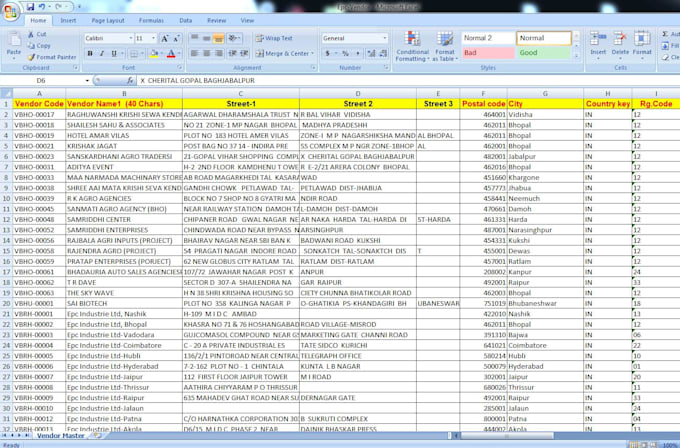680x448 pixels.
Task: Click the Conditional Formatting icon
Action: tap(412, 43)
